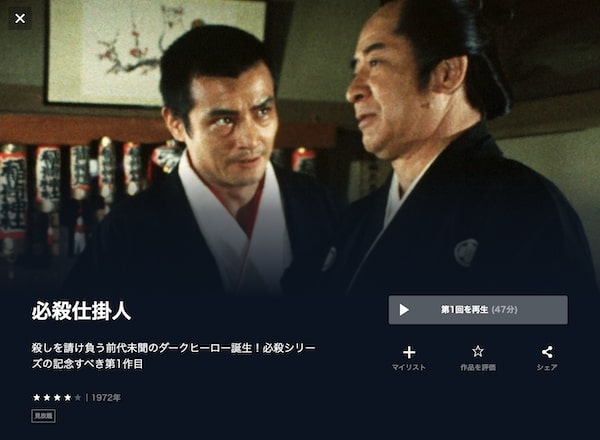Click the play triangle icon

(x=404, y=310)
